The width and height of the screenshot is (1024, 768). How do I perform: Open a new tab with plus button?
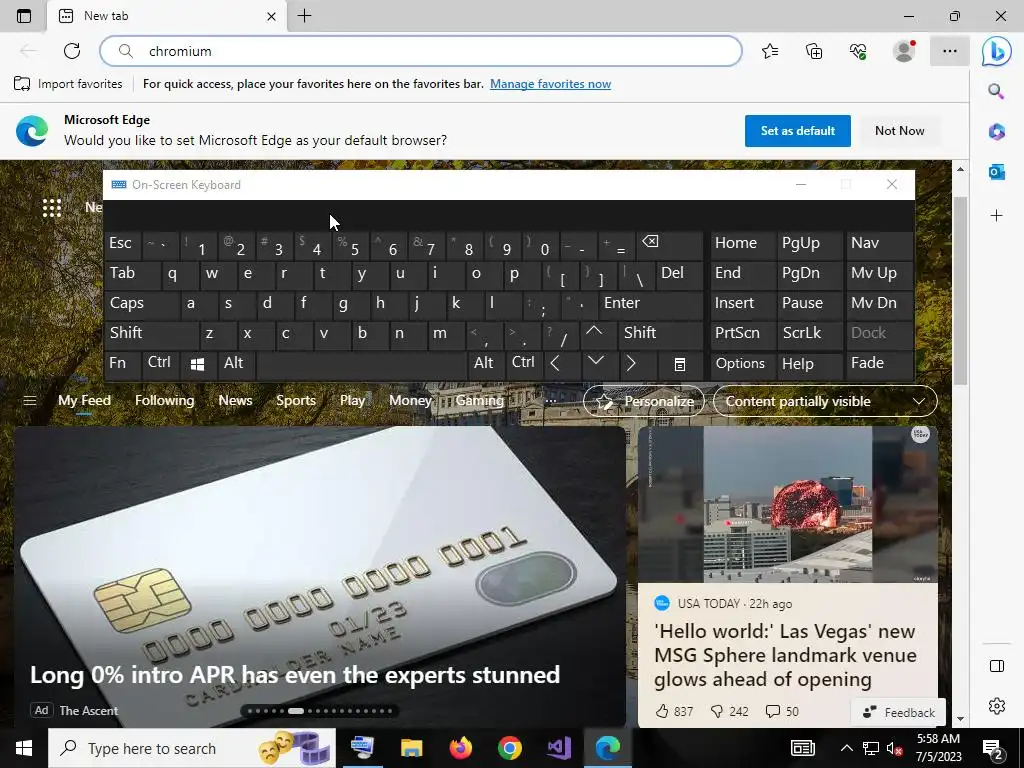304,16
